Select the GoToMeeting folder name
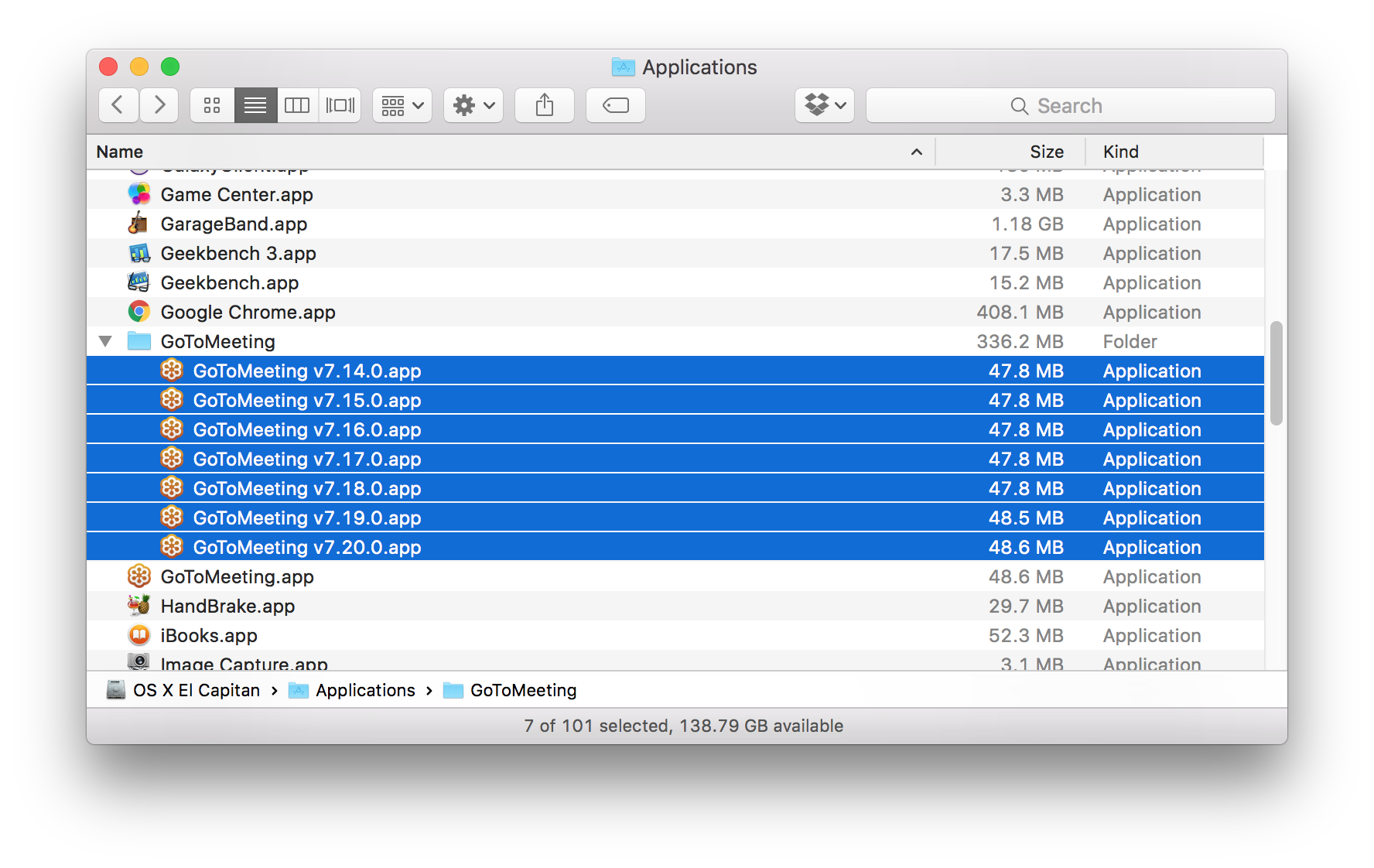The width and height of the screenshot is (1374, 868). point(217,341)
